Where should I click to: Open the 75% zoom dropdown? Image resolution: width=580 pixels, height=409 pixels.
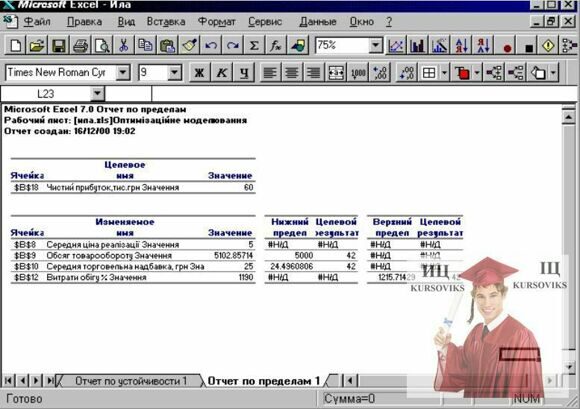tap(376, 46)
